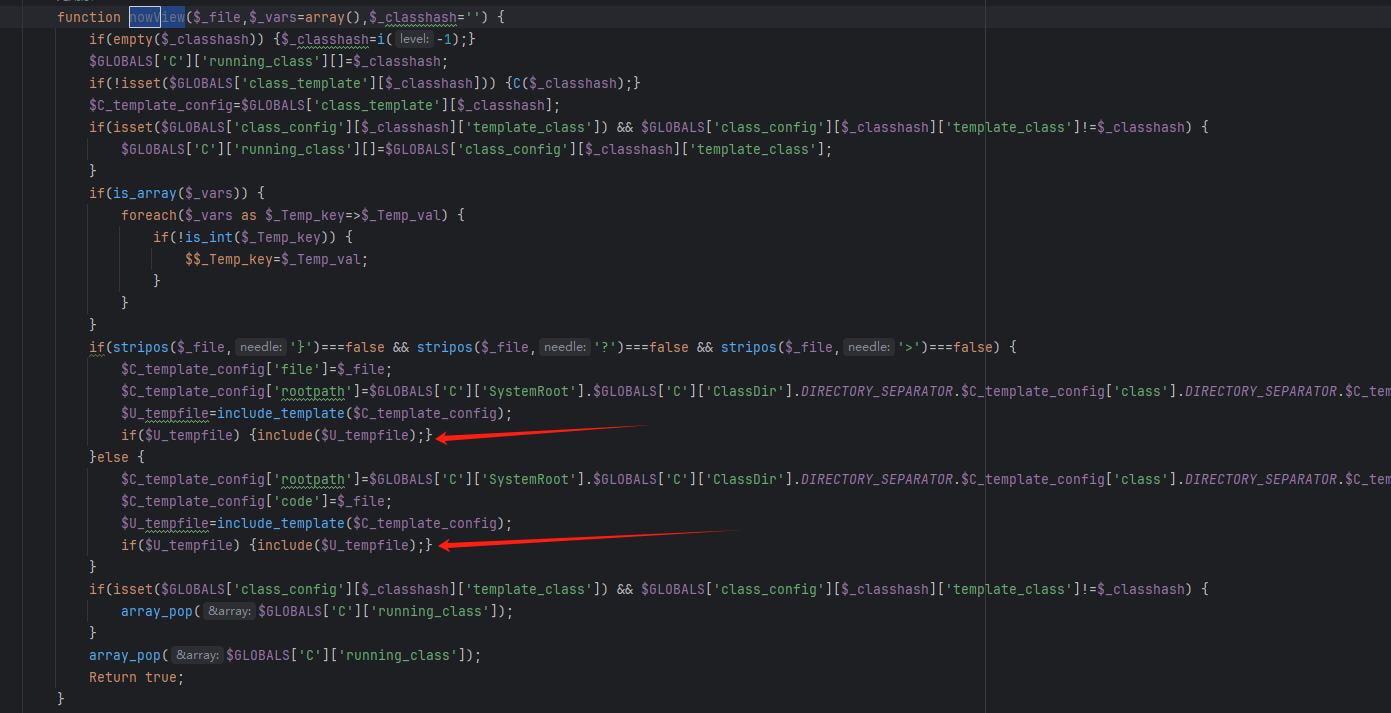Click the 'level:' inlay hint
The width and height of the screenshot is (1391, 713).
413,39
